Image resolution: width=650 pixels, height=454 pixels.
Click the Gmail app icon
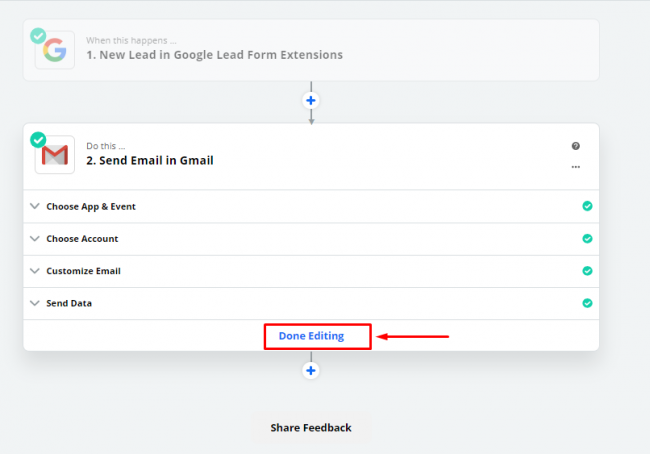[x=55, y=155]
